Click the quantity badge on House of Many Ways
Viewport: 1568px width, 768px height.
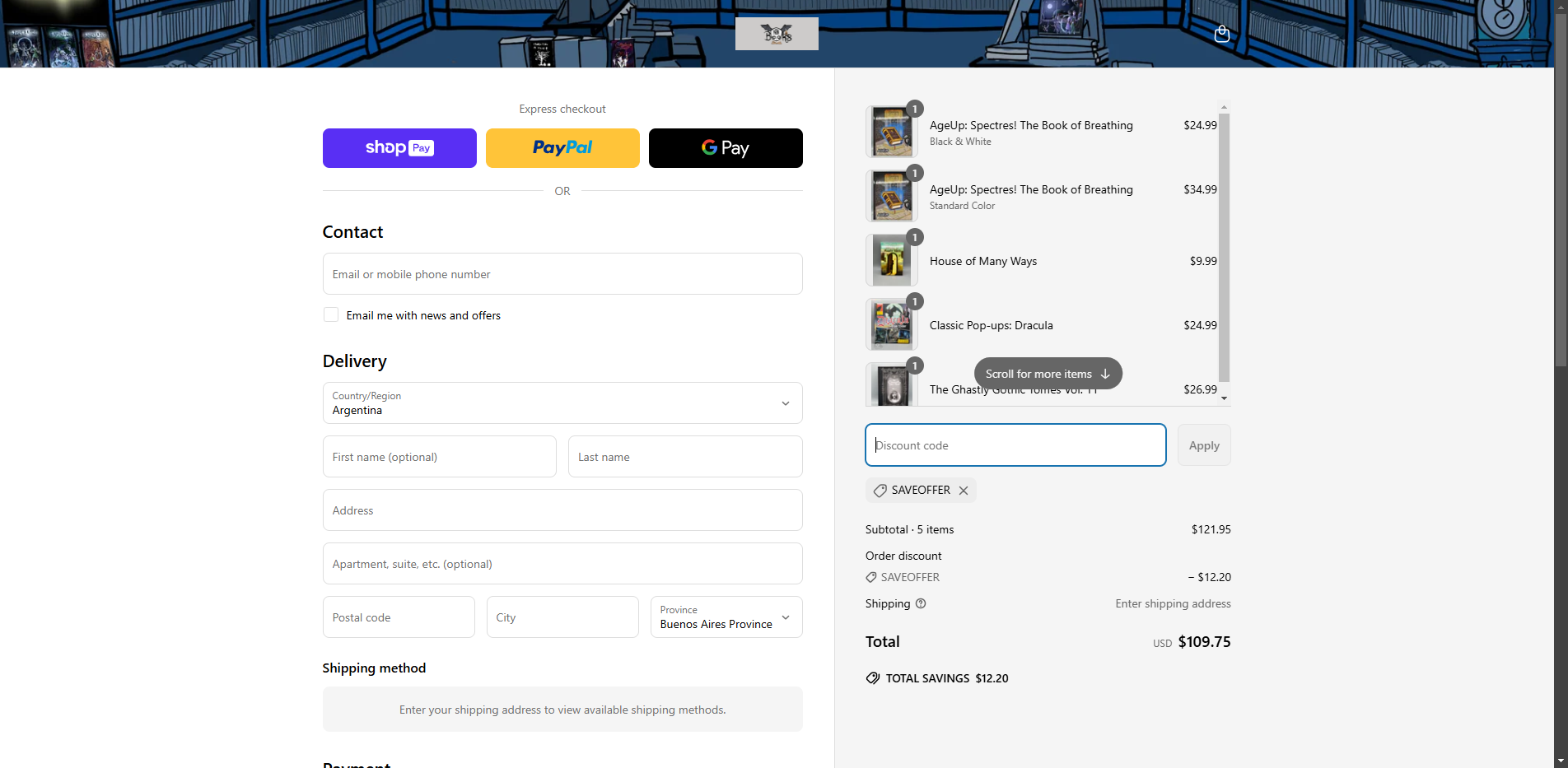pyautogui.click(x=914, y=237)
